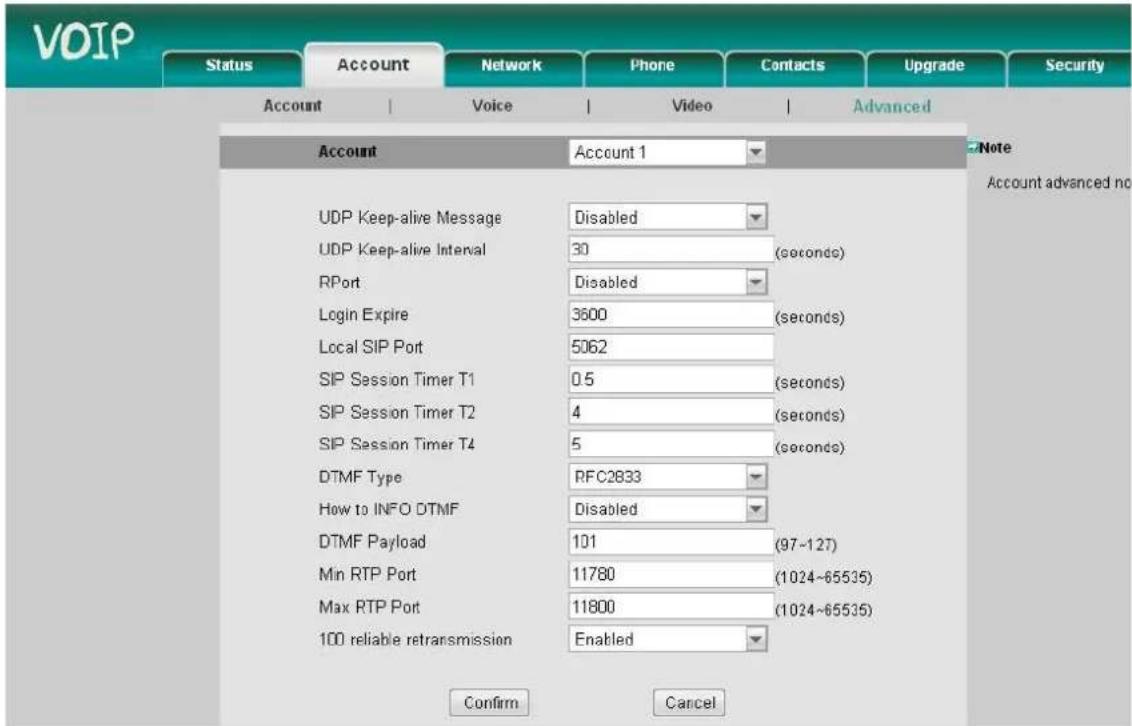Expand the RPort dropdown
This screenshot has height=726, width=1132.
pyautogui.click(x=667, y=282)
